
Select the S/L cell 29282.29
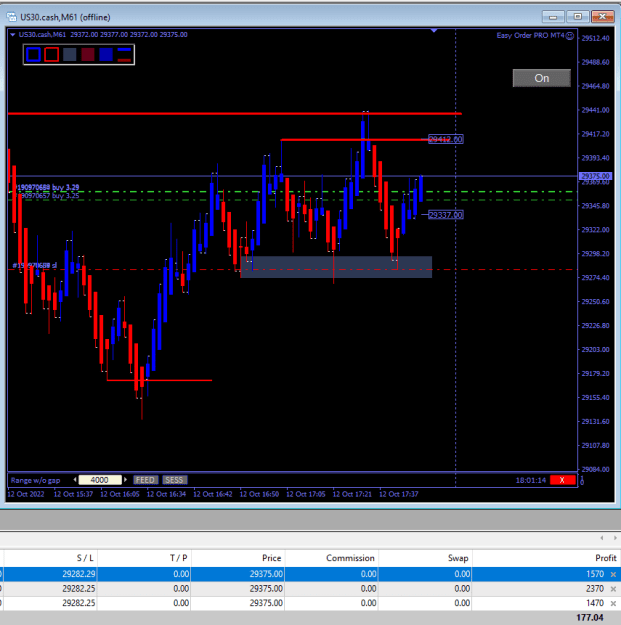click(79, 574)
